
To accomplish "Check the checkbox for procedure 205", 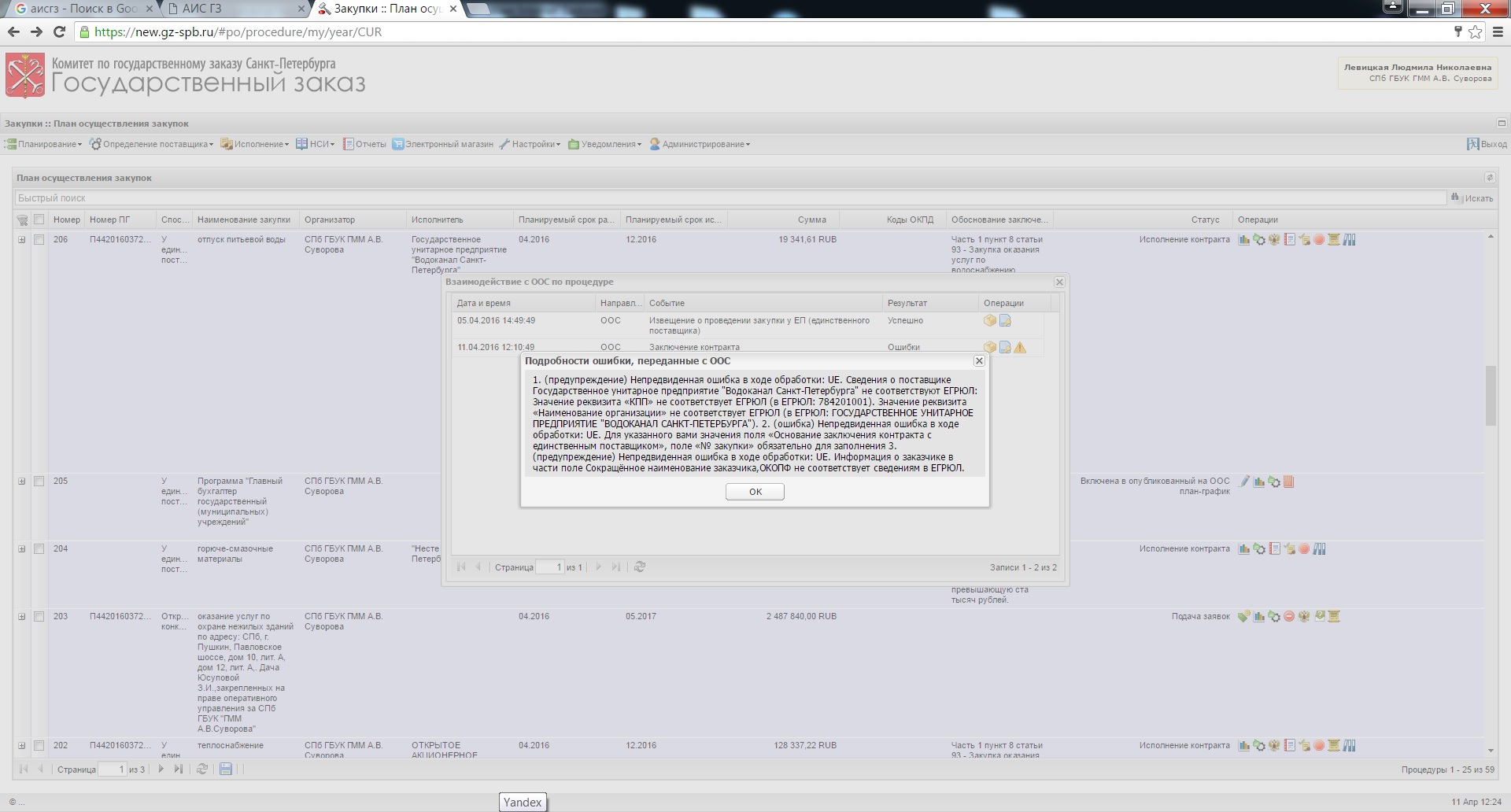I will [x=39, y=482].
